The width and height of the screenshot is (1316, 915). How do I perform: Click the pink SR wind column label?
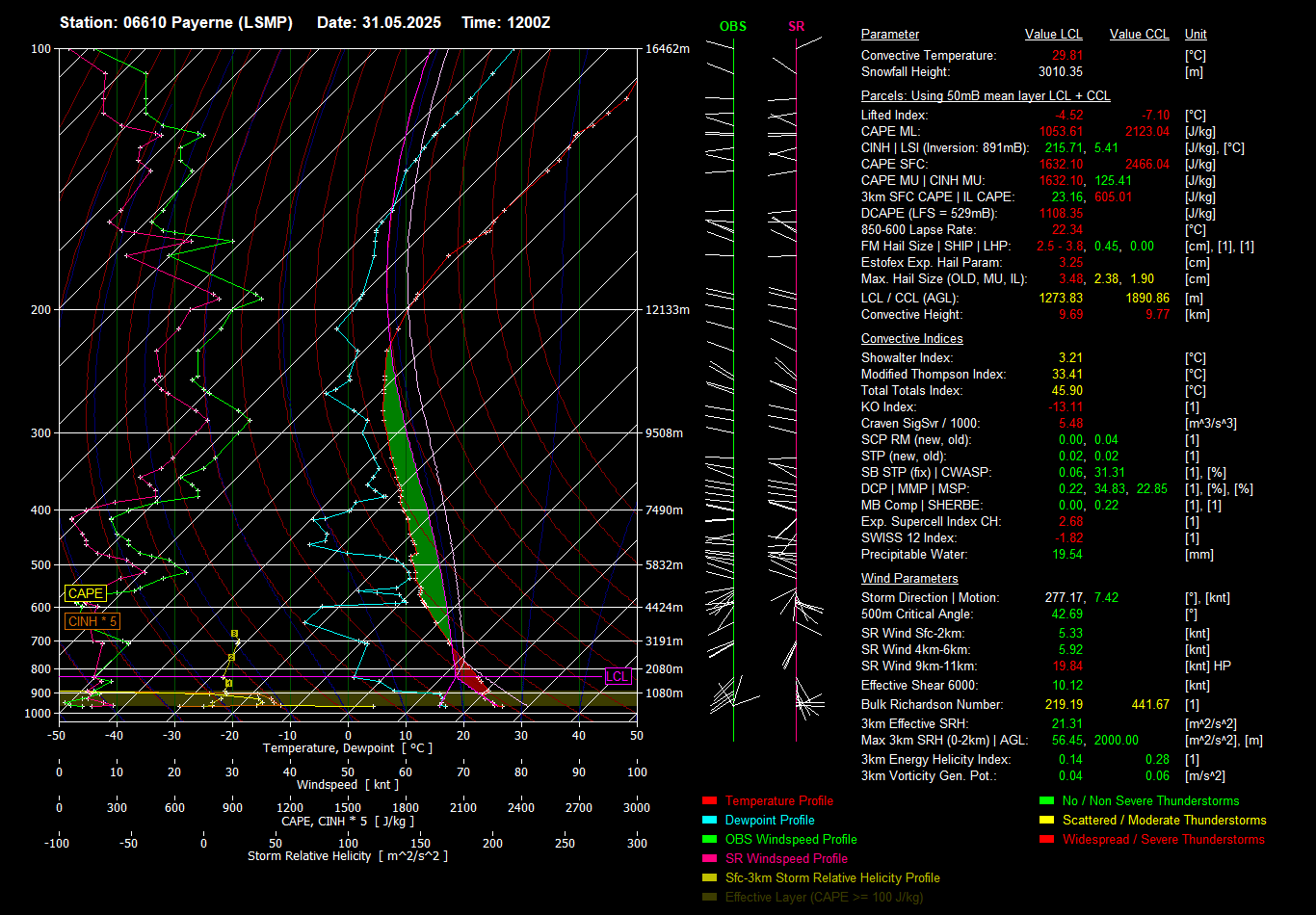coord(796,27)
